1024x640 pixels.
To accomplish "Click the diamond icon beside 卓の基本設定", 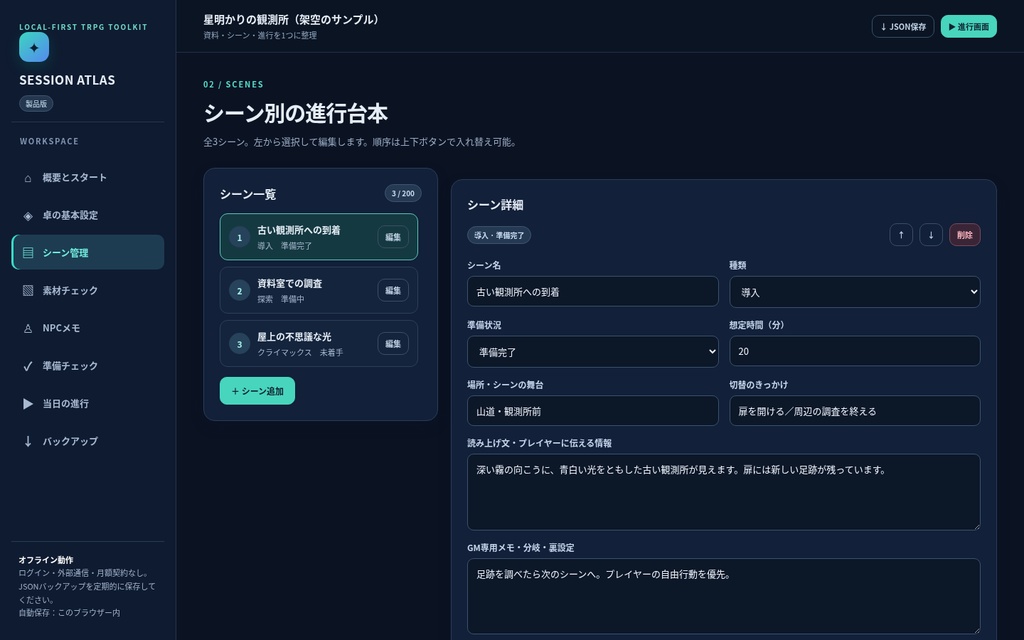I will [x=27, y=216].
